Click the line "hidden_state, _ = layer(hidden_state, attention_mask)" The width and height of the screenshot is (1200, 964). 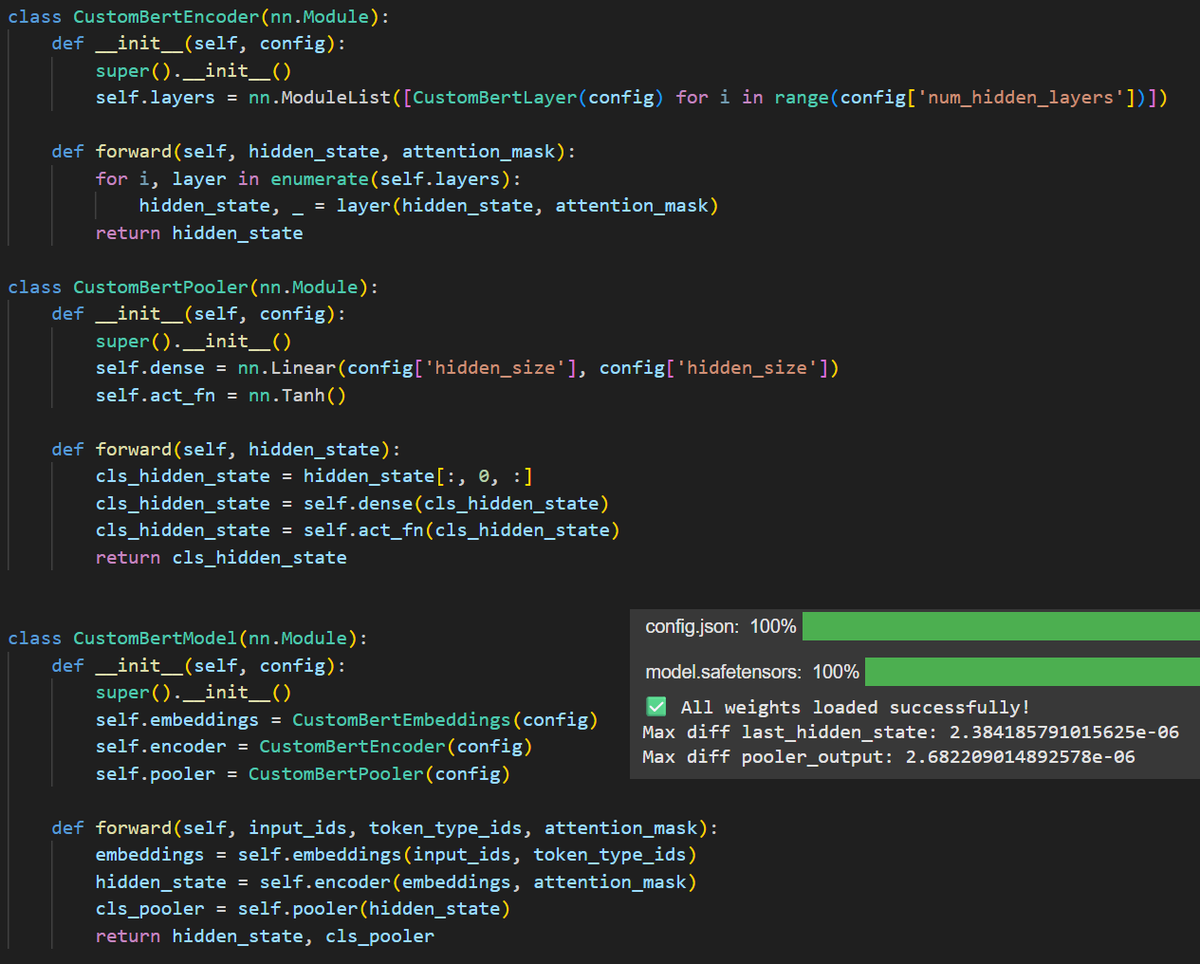click(x=429, y=206)
